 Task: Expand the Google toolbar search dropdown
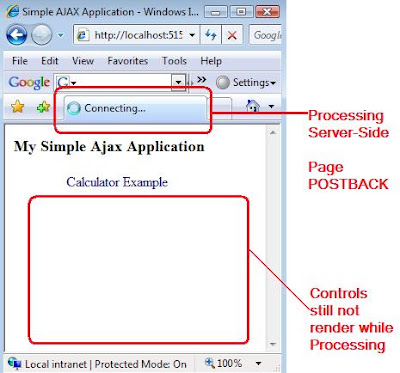click(179, 82)
